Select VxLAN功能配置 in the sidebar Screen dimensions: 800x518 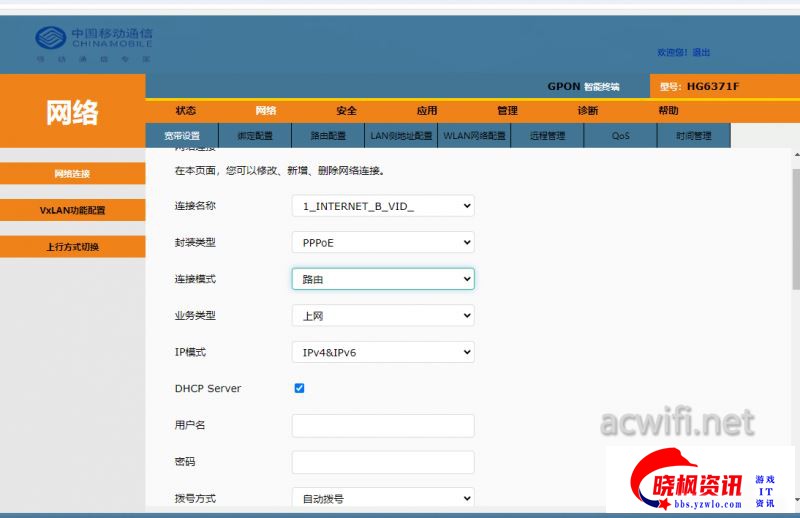72,211
